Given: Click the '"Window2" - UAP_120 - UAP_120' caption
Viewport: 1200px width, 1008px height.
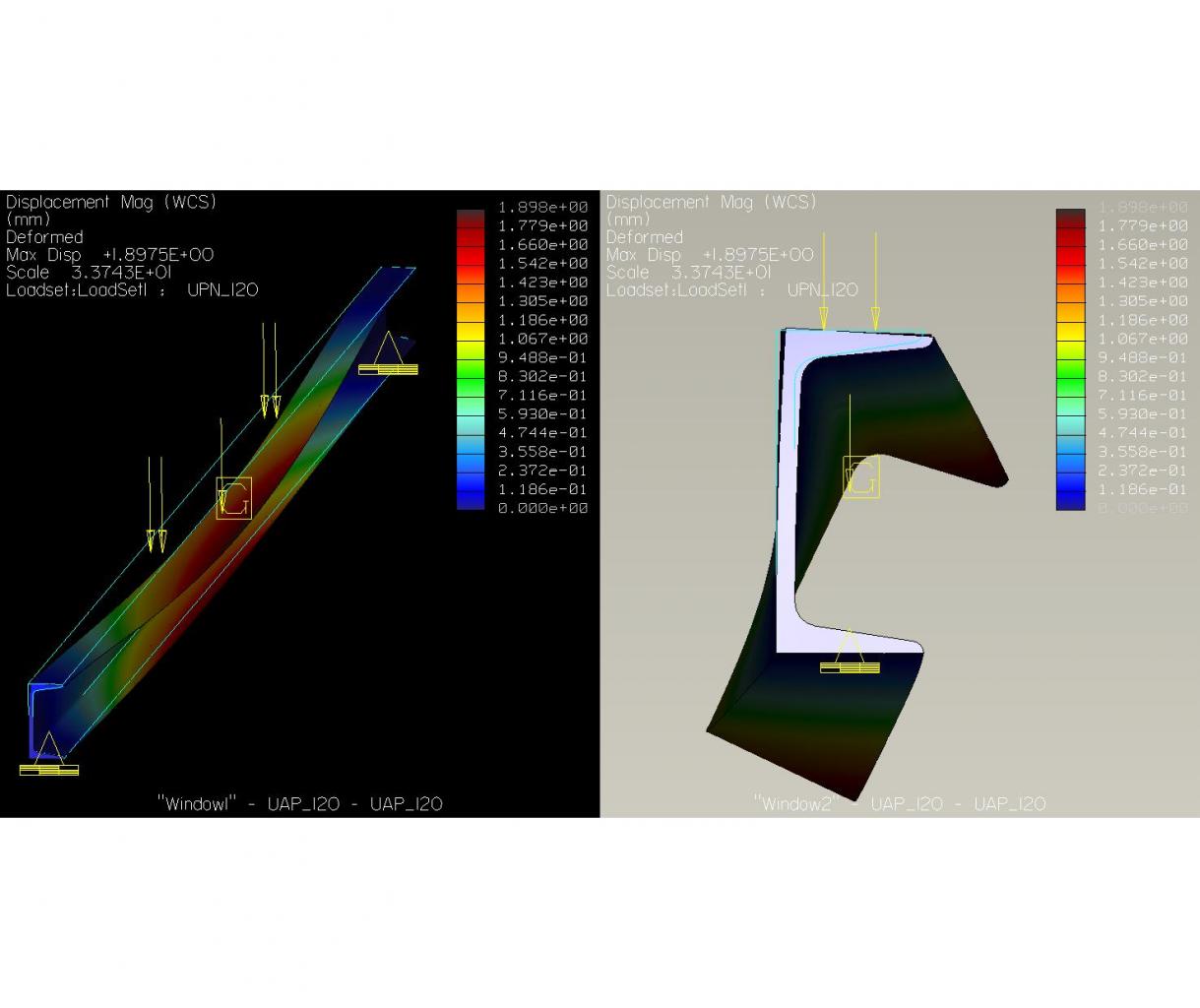Looking at the screenshot, I should pyautogui.click(x=900, y=804).
